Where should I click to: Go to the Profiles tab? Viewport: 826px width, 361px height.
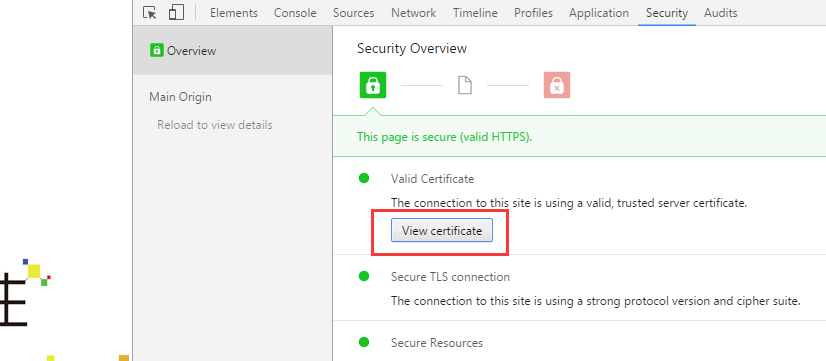click(x=533, y=13)
